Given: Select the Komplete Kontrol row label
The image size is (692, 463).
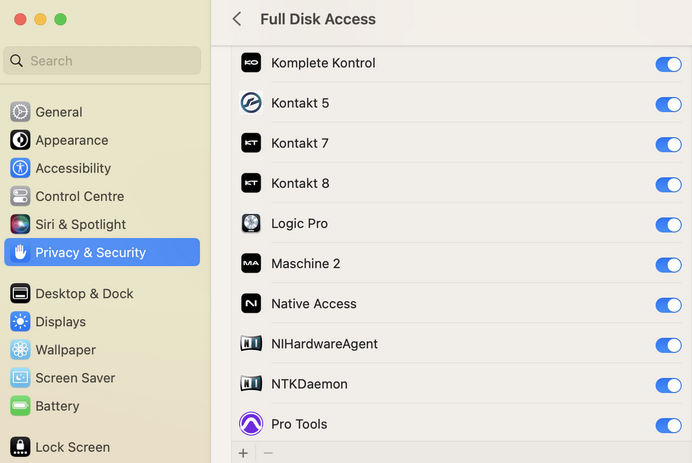Looking at the screenshot, I should point(323,63).
